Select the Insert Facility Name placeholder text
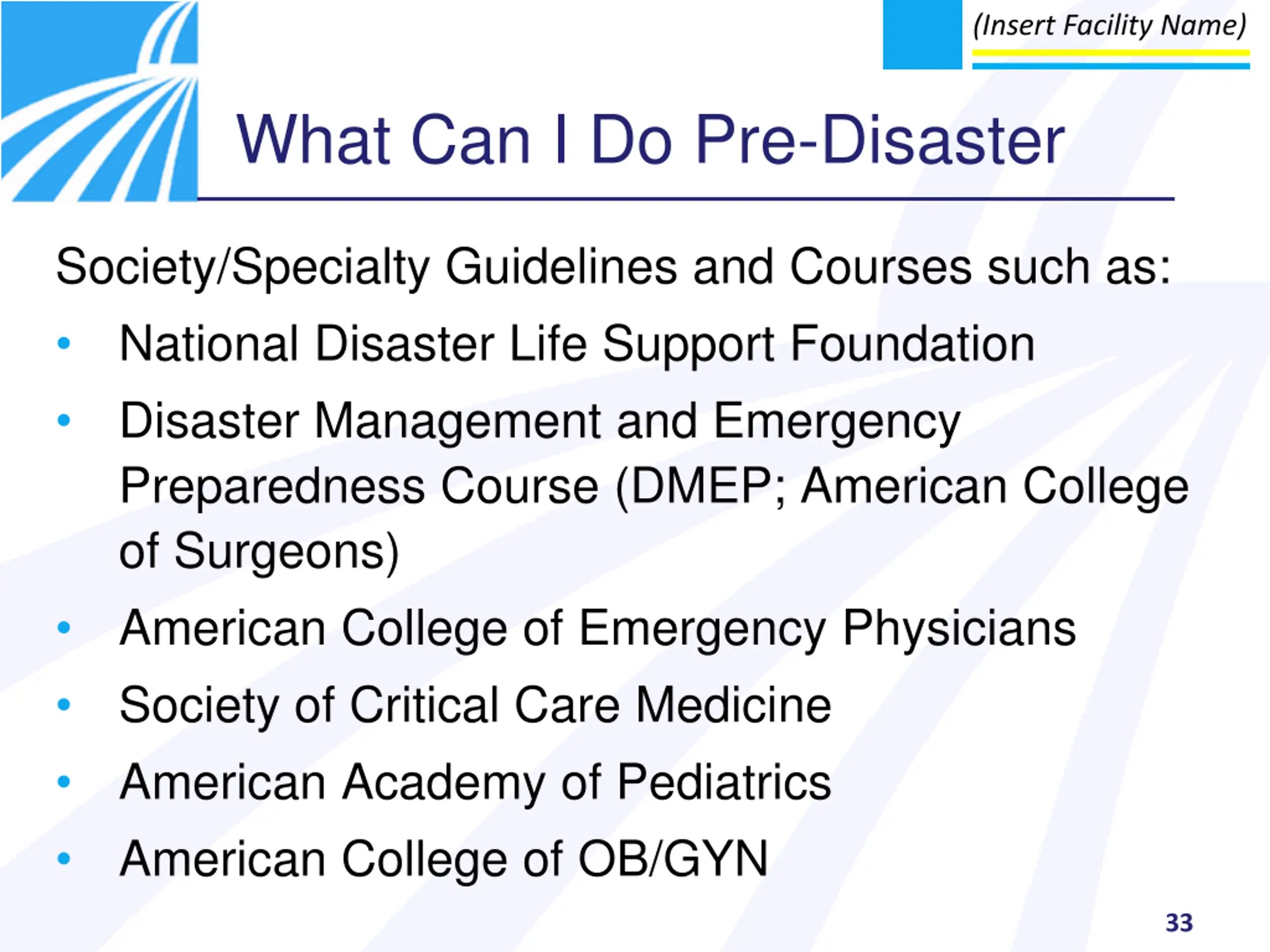Screen dimensions: 1270x952 [x=1110, y=26]
